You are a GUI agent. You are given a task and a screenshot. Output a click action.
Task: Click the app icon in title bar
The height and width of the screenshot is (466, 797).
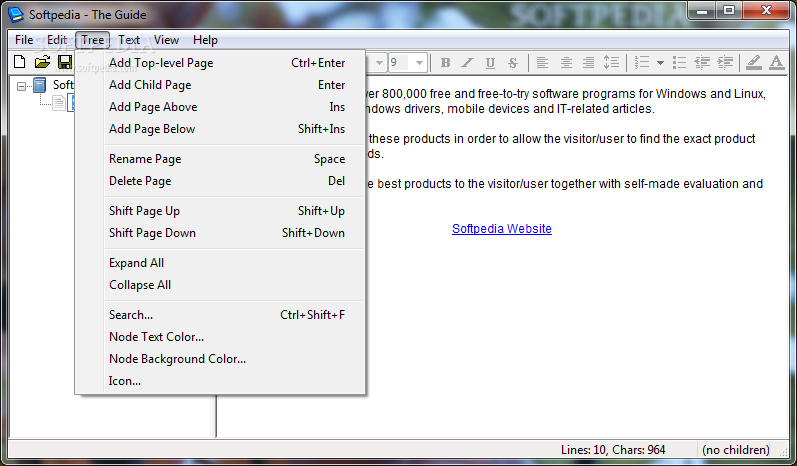[x=16, y=14]
